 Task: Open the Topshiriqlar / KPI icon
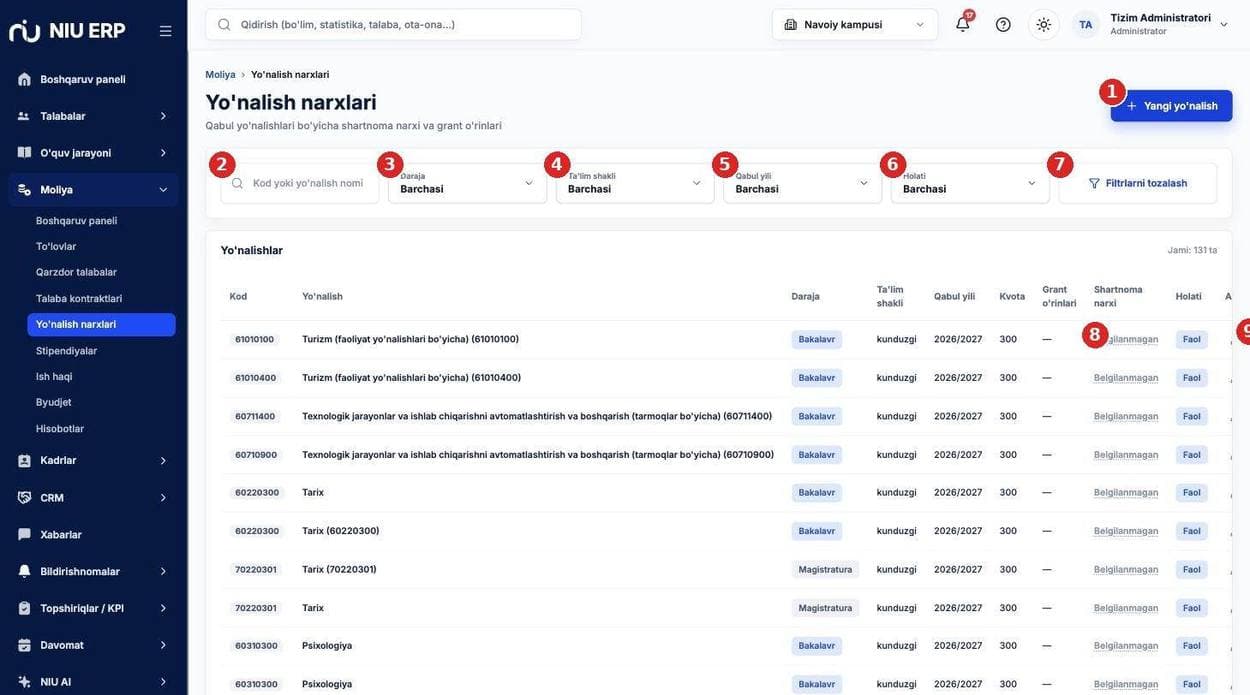[24, 608]
